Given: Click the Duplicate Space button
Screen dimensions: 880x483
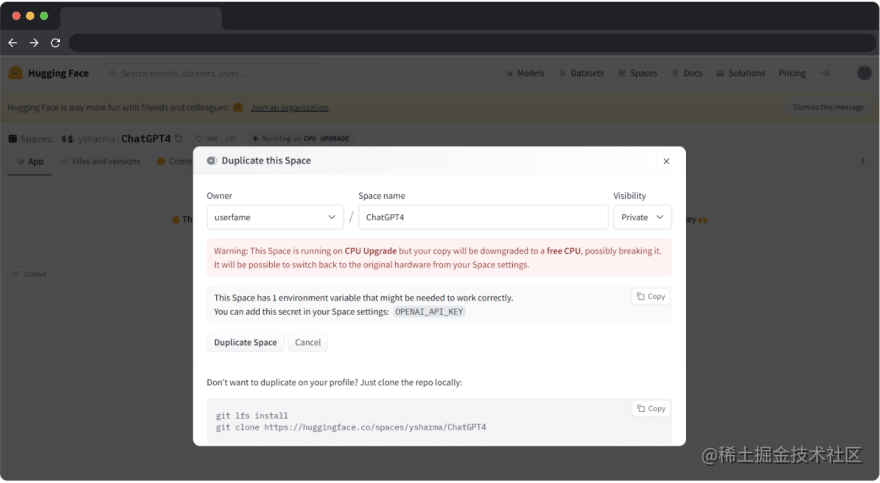Looking at the screenshot, I should point(245,342).
